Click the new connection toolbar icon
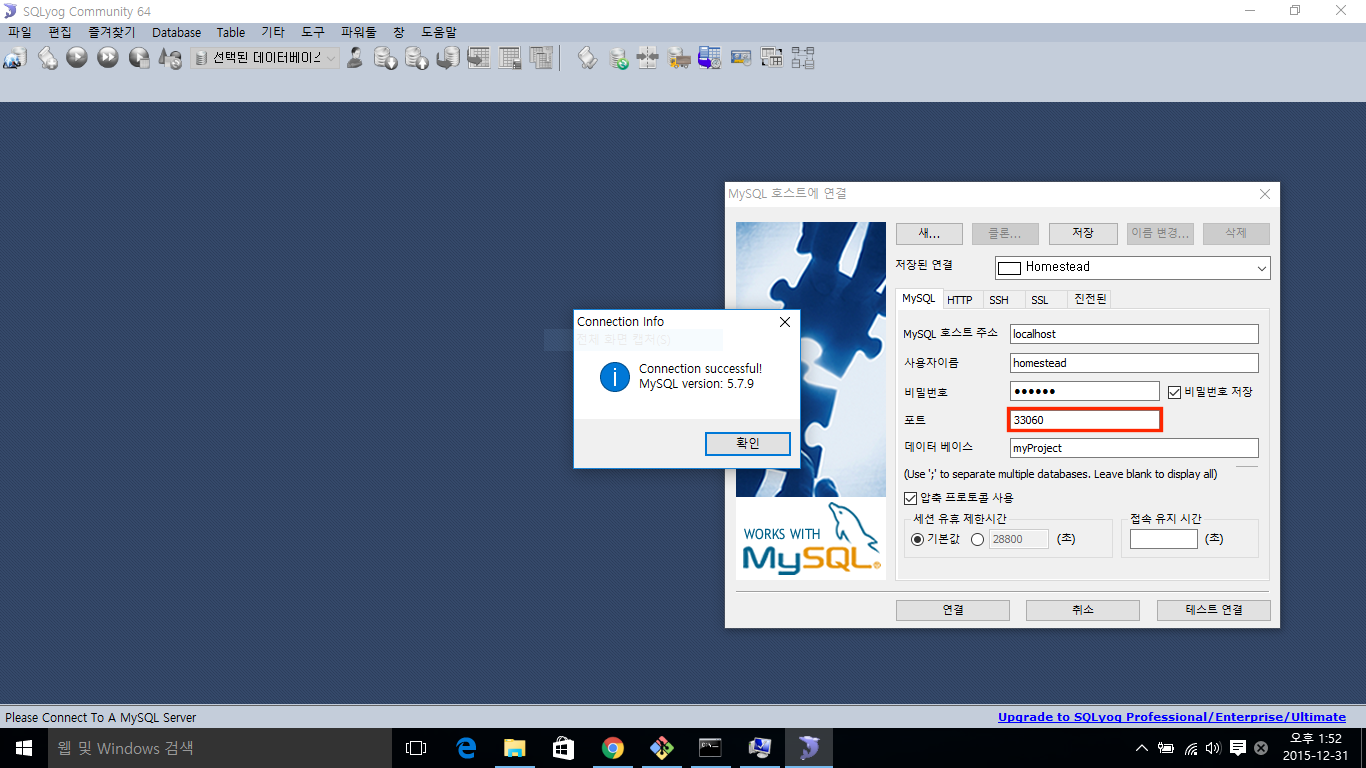Image resolution: width=1366 pixels, height=768 pixels. point(15,58)
